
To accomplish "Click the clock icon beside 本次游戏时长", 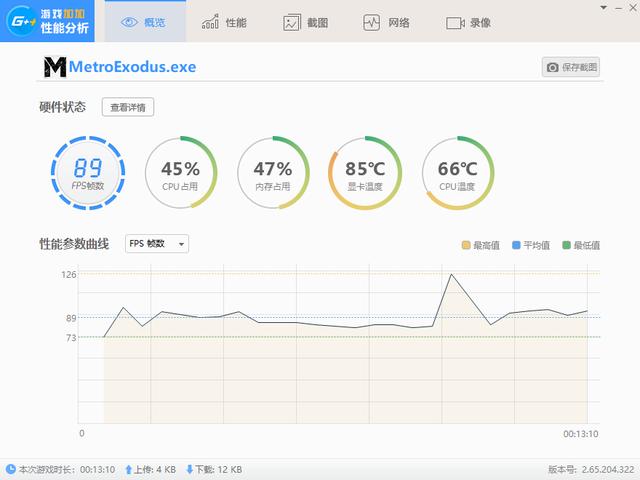I will [11, 469].
